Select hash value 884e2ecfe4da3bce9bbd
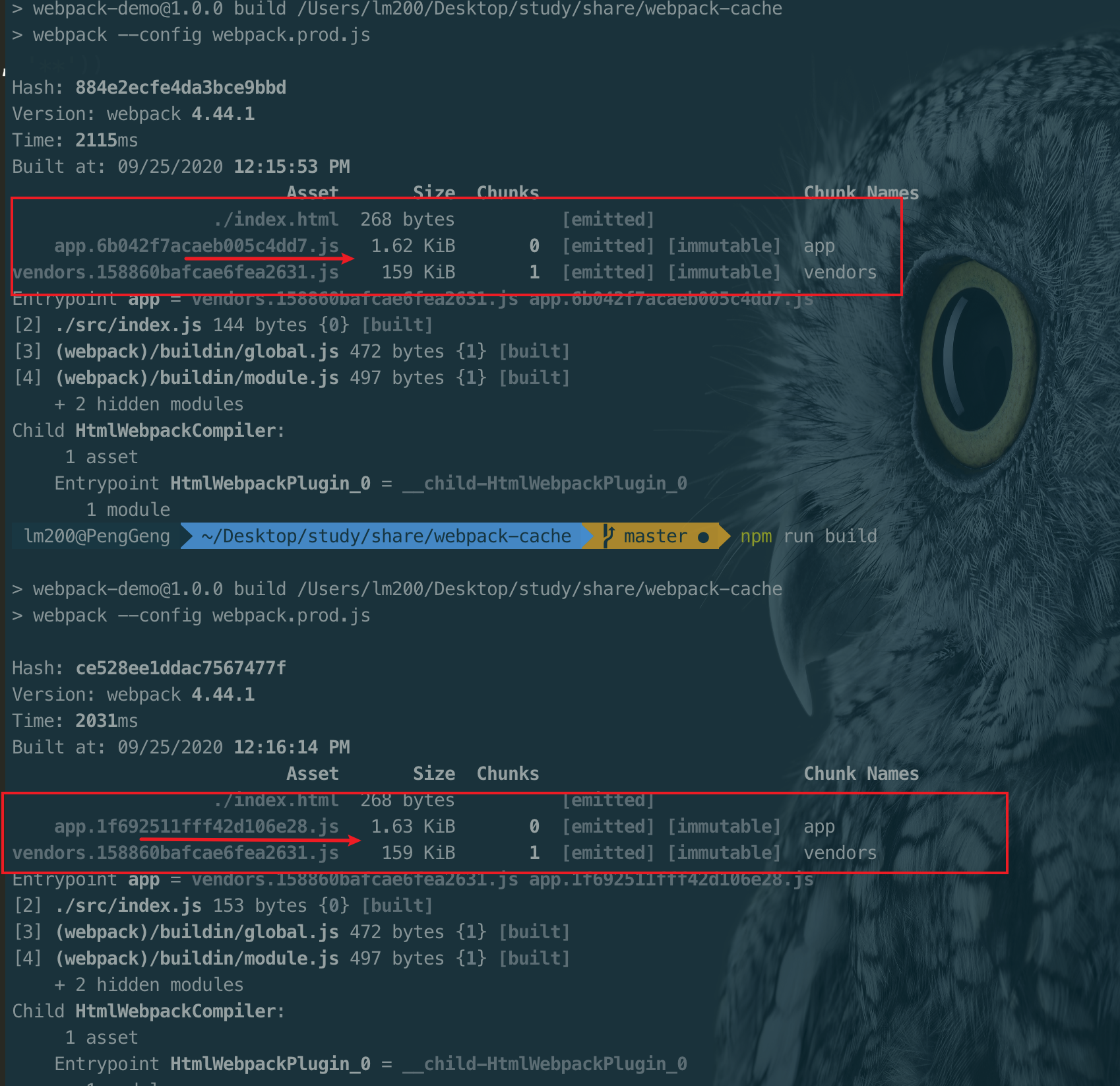1120x1086 pixels. coord(181,88)
